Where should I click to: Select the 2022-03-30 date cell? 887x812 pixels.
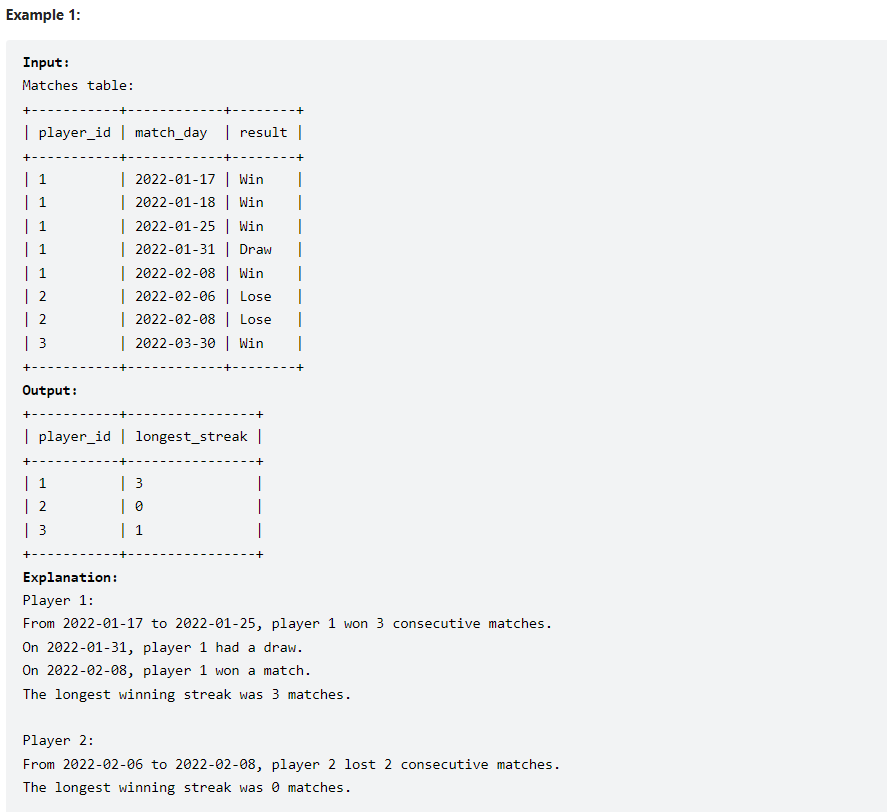click(x=175, y=343)
